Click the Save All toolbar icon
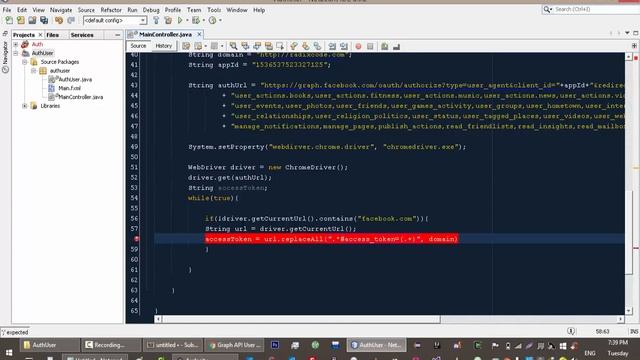 point(44,20)
